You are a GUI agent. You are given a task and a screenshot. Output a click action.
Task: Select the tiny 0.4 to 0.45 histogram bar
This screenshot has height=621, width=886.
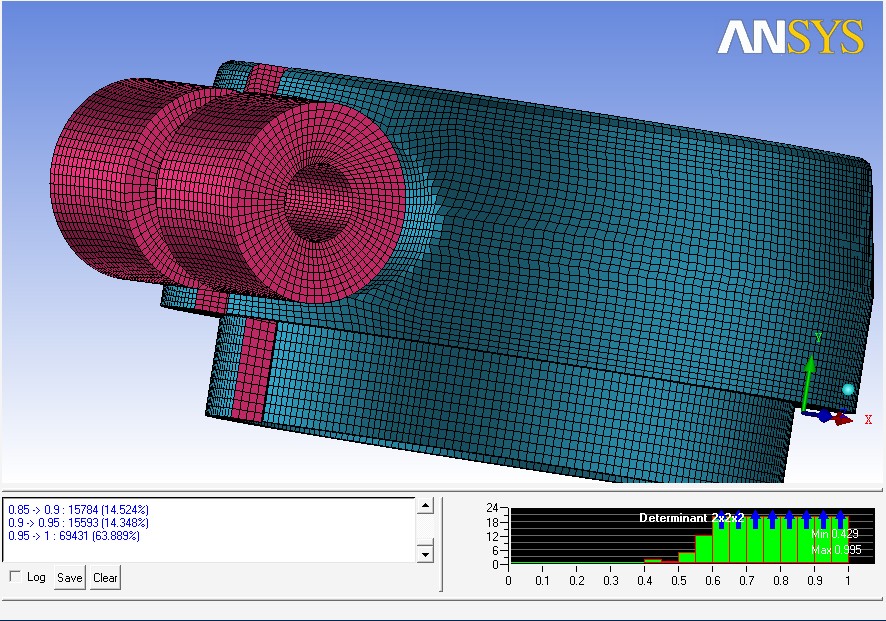653,561
